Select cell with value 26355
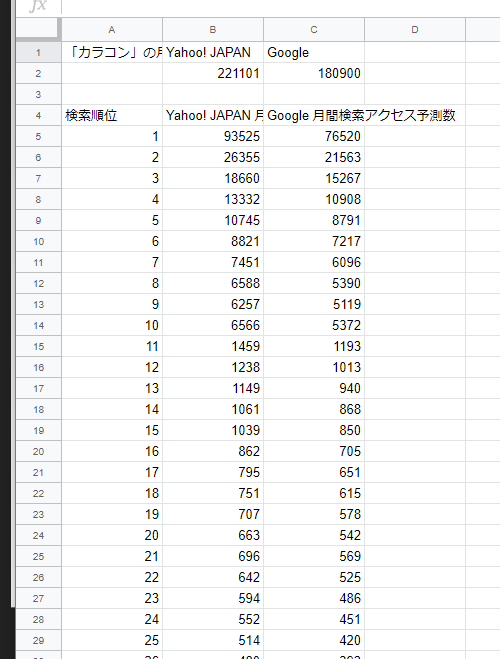This screenshot has height=659, width=500. click(213, 158)
